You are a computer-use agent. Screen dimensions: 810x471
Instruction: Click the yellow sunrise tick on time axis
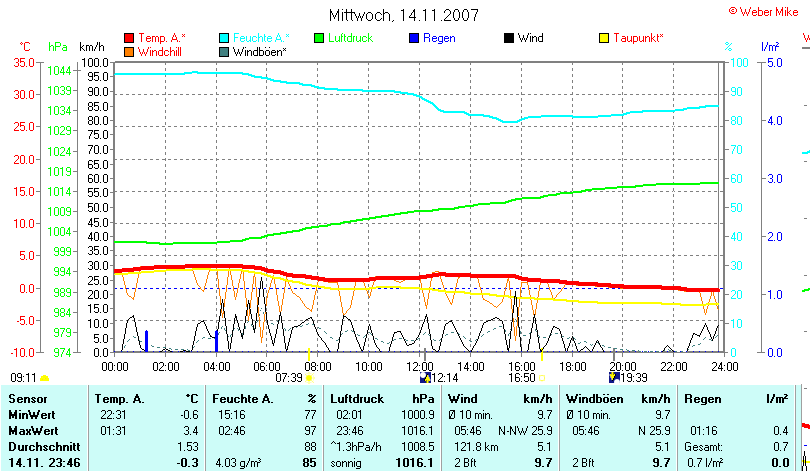coord(309,355)
